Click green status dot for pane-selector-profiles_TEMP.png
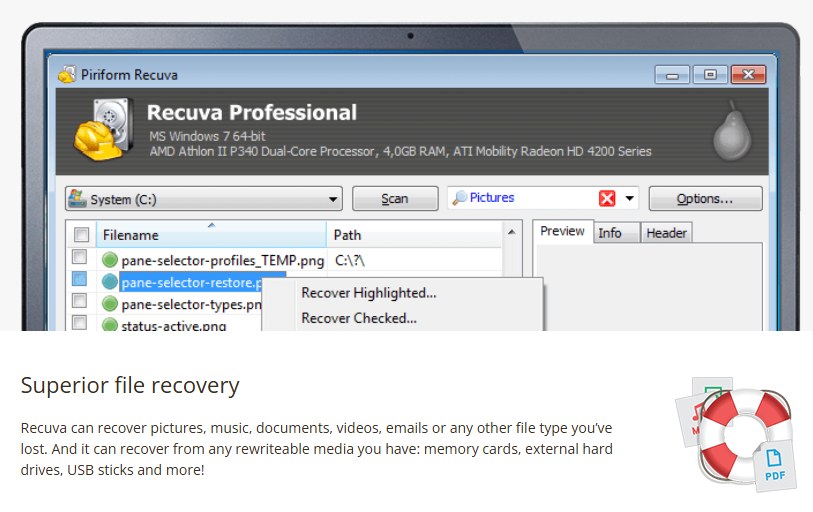 coord(110,259)
